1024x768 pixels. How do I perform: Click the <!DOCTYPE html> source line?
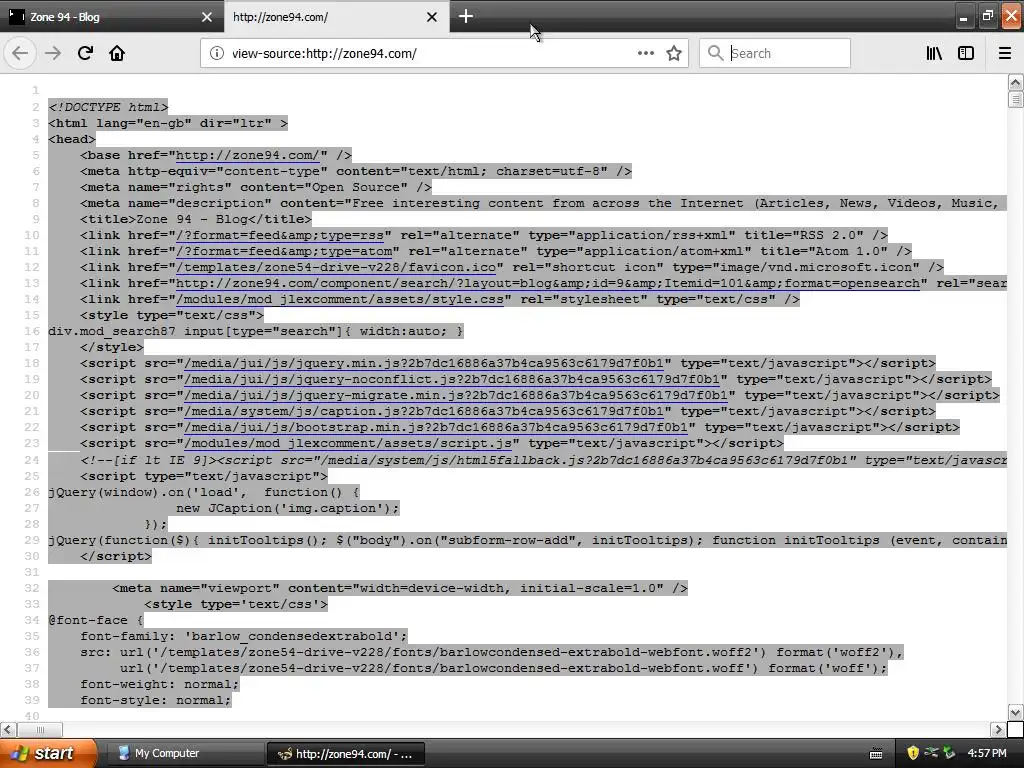[108, 106]
